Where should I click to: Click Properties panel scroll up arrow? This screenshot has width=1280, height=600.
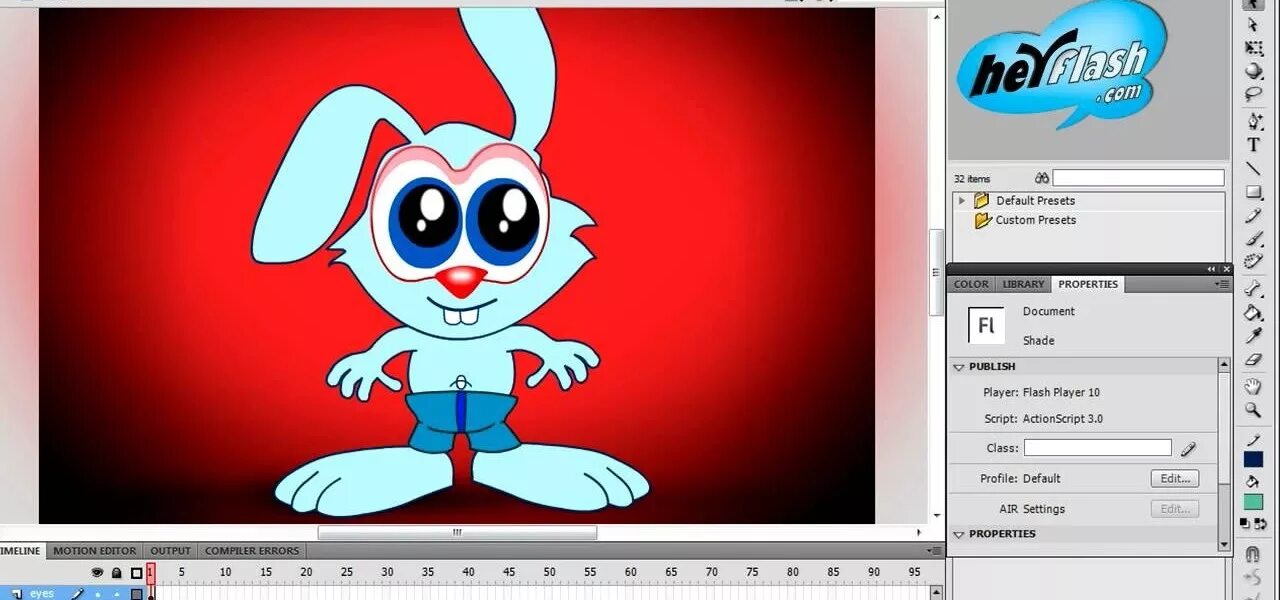(x=1225, y=366)
